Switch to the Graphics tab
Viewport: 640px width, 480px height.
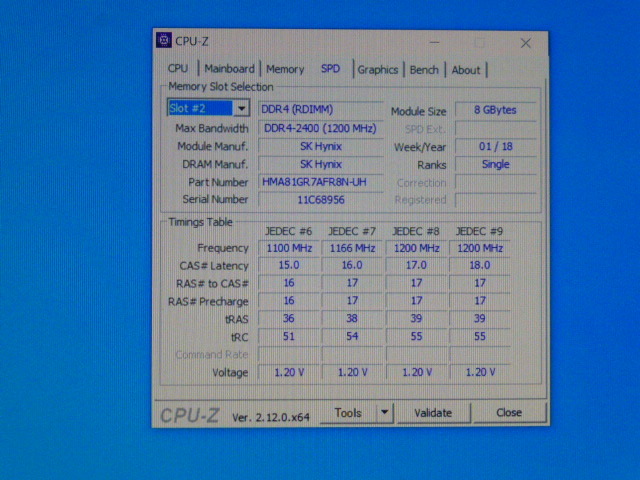tap(378, 70)
